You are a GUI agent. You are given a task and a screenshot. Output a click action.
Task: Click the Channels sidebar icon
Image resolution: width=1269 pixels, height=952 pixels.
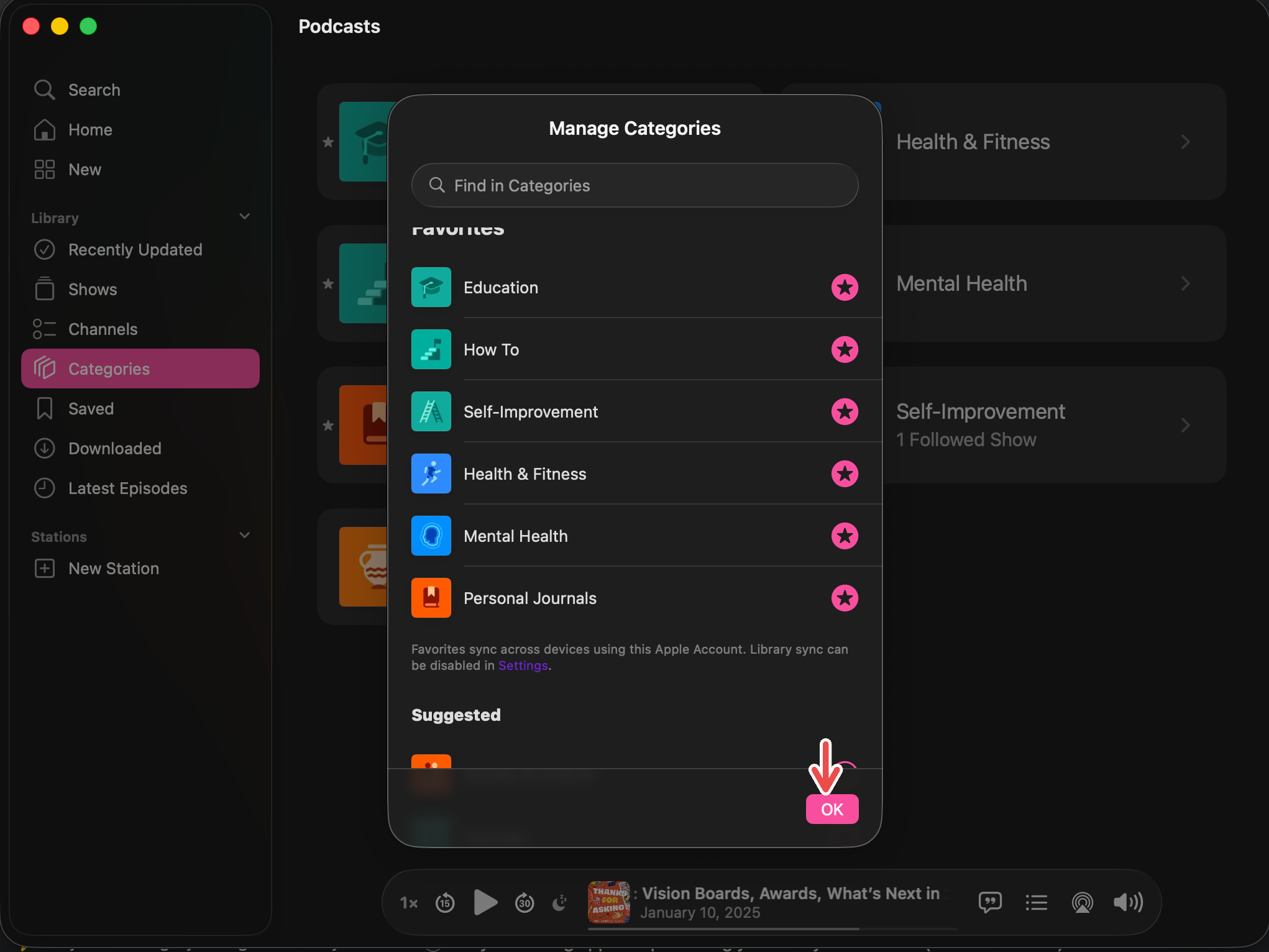pos(45,329)
